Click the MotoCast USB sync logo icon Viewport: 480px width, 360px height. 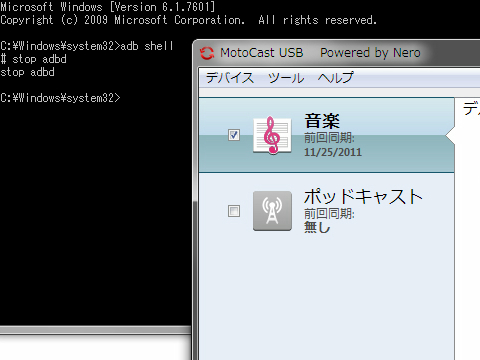[207, 53]
